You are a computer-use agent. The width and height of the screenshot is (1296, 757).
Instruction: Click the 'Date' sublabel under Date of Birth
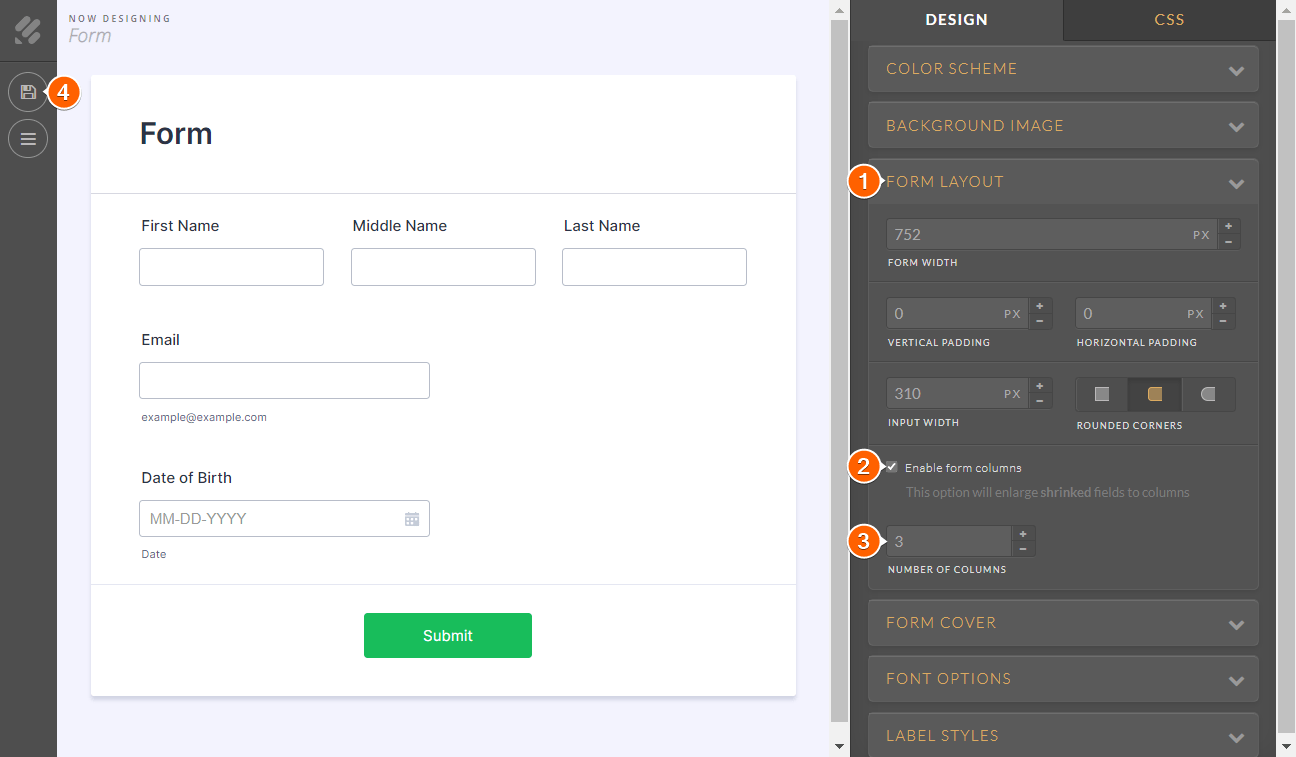(154, 554)
